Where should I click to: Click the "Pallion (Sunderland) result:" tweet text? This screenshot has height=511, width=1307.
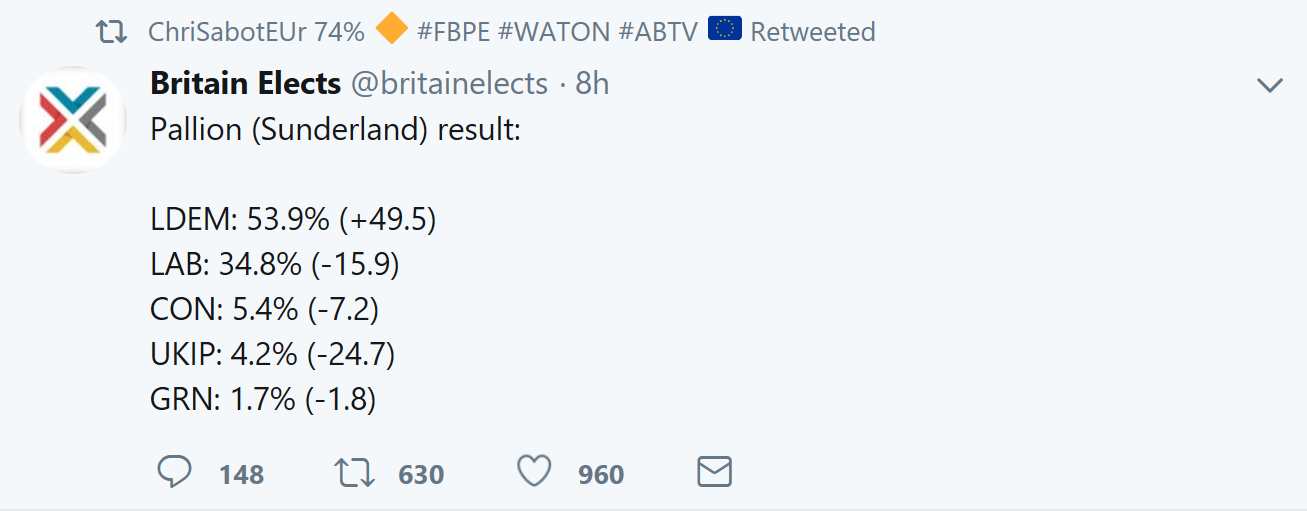click(335, 130)
